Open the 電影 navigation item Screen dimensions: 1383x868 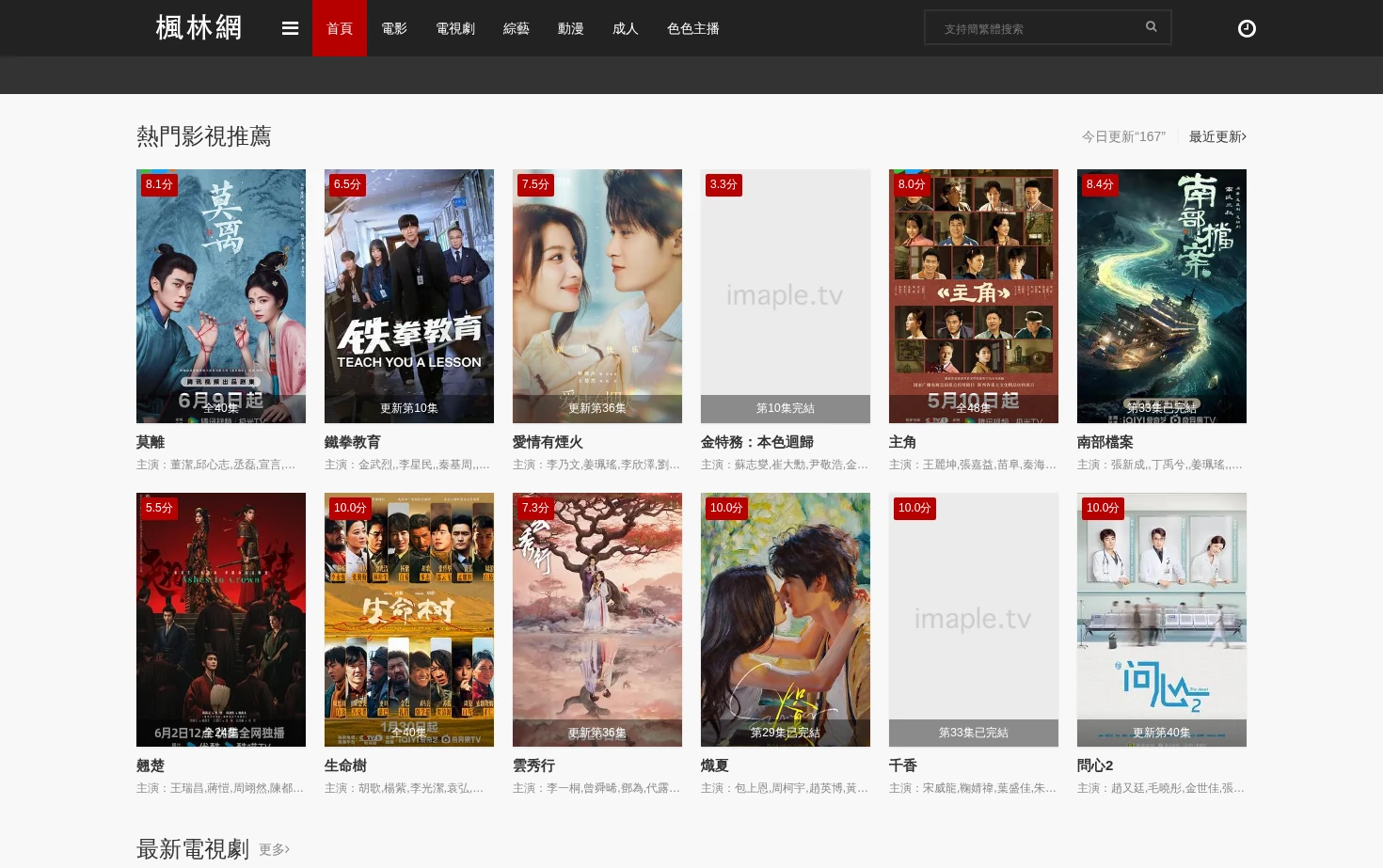[x=394, y=28]
